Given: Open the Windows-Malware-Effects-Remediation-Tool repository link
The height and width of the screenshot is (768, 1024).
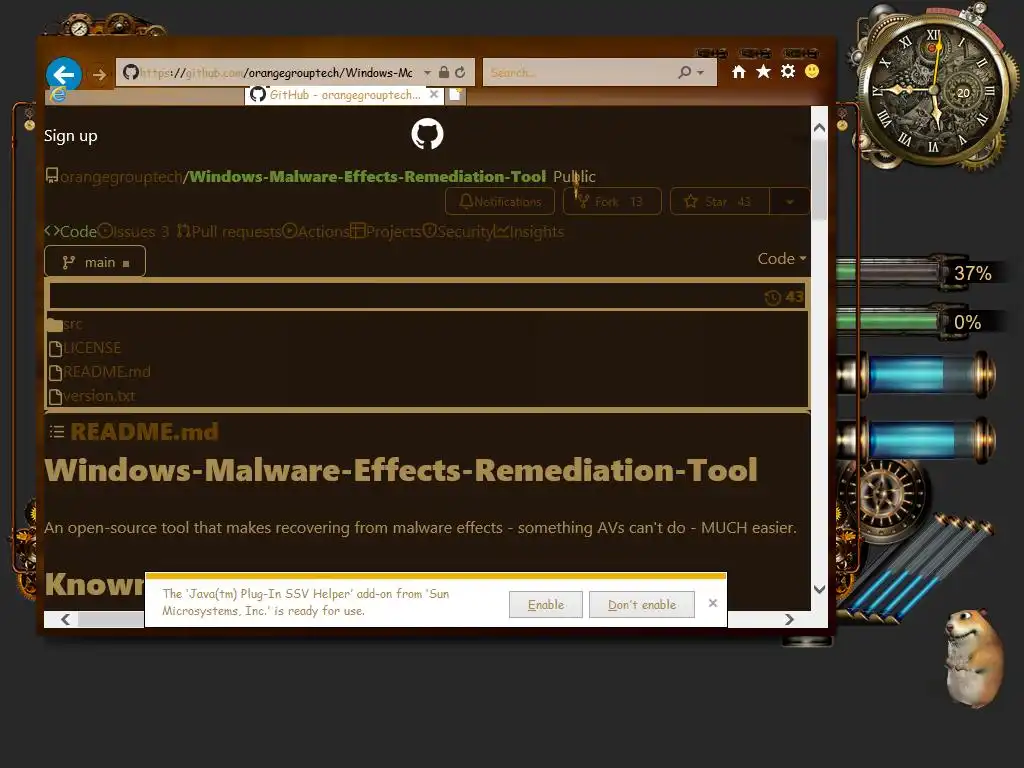Looking at the screenshot, I should (367, 176).
